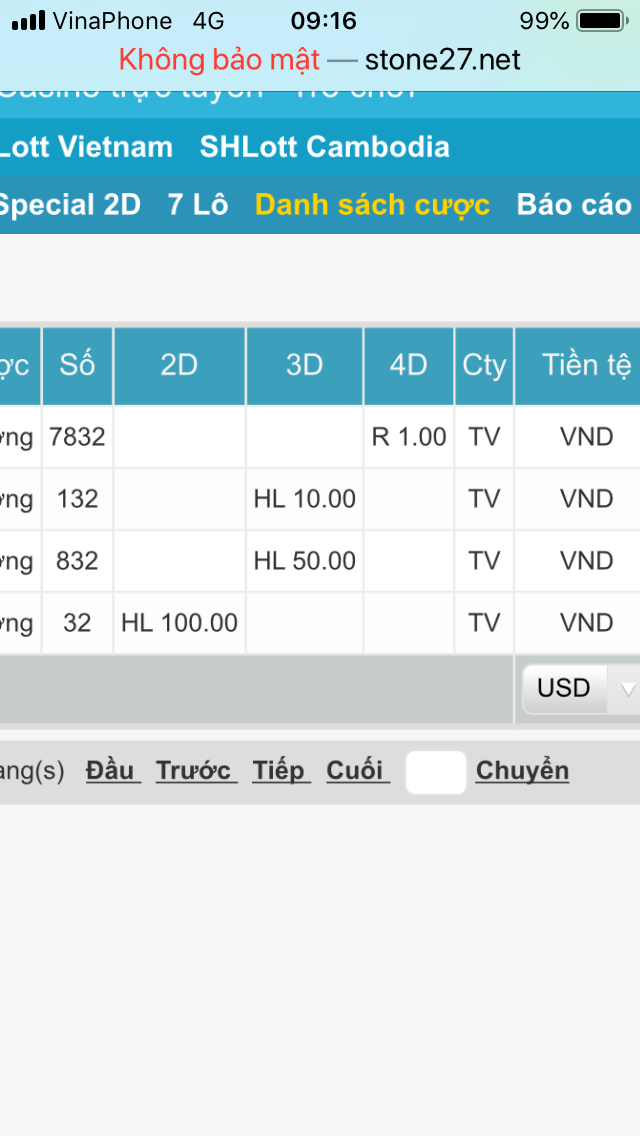Click the Chuyển page jump link

522,771
